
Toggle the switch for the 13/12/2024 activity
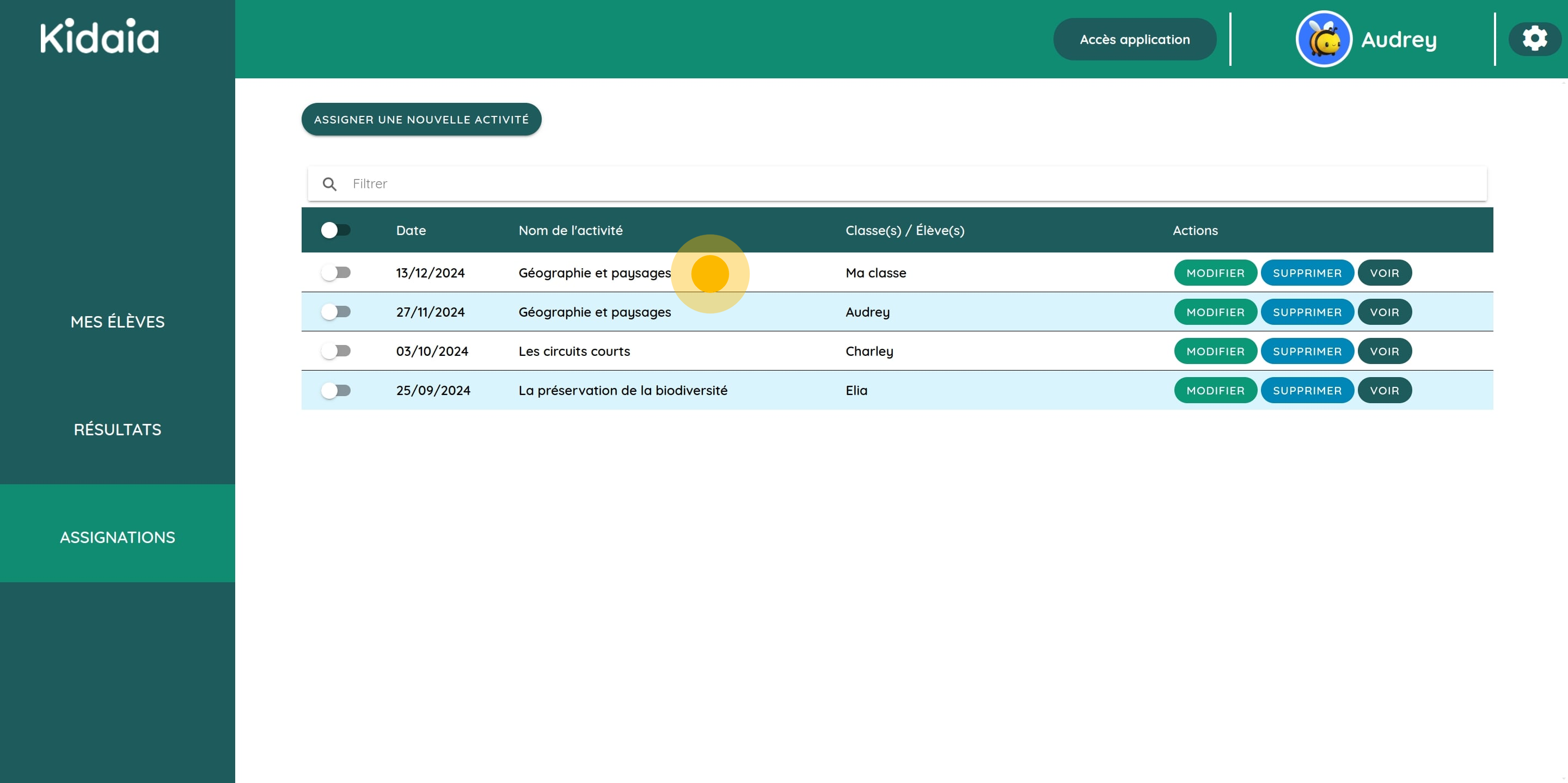(336, 273)
